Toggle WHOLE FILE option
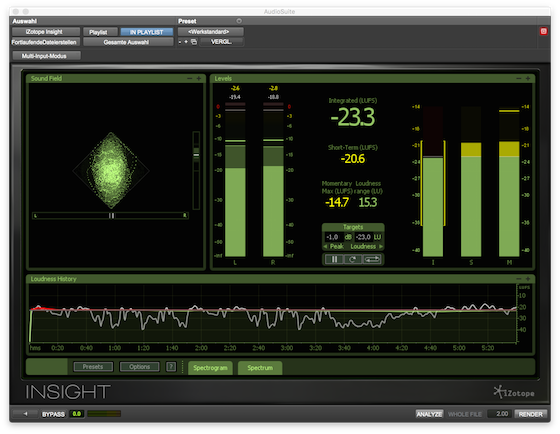The height and width of the screenshot is (434, 560). point(465,414)
